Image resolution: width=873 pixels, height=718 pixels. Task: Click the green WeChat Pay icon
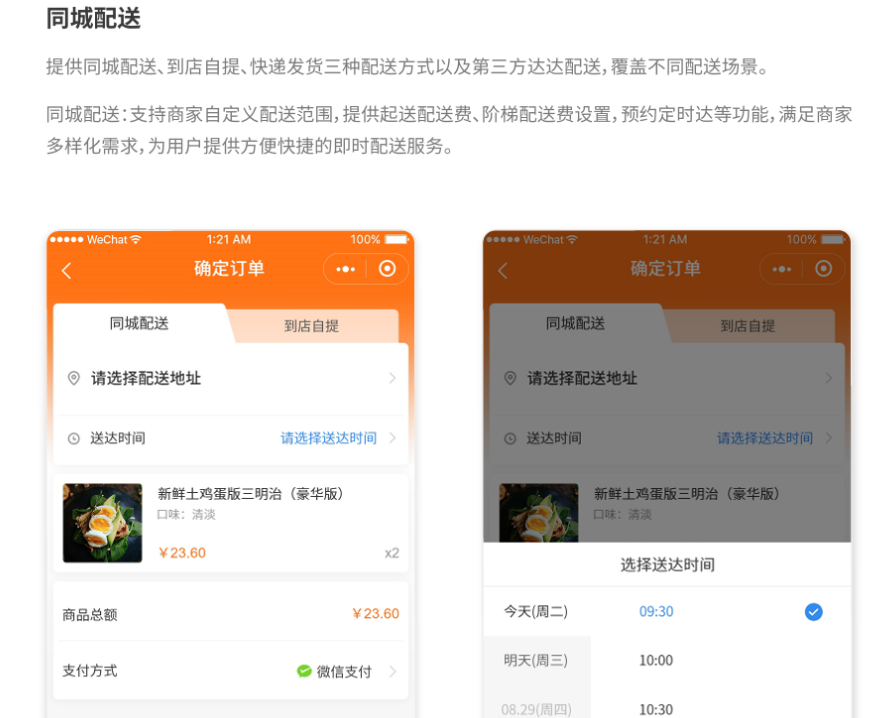click(304, 671)
